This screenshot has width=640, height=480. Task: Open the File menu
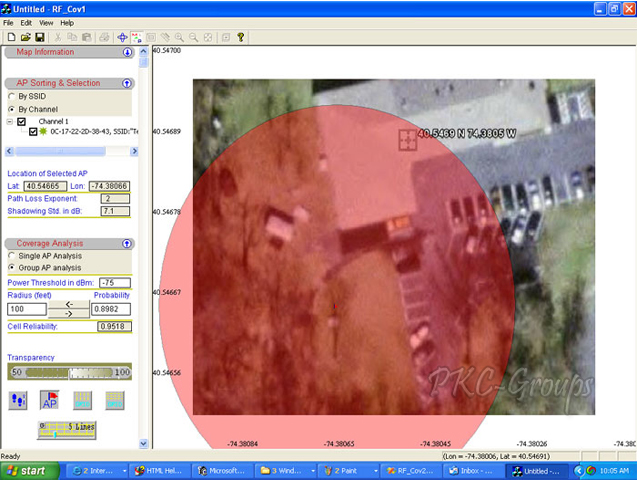[x=8, y=23]
